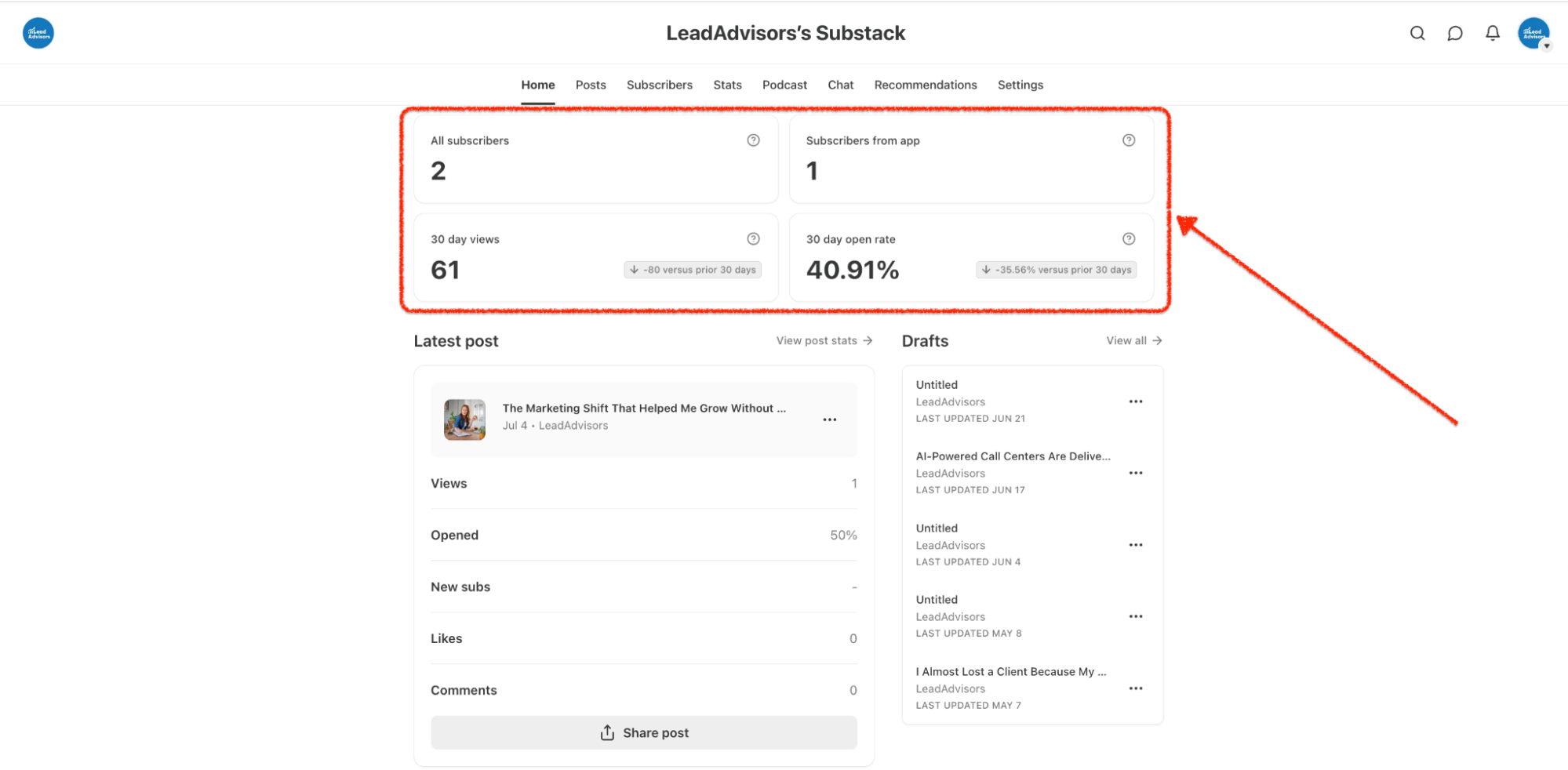Open the Settings tab
This screenshot has width=1568, height=770.
point(1020,85)
